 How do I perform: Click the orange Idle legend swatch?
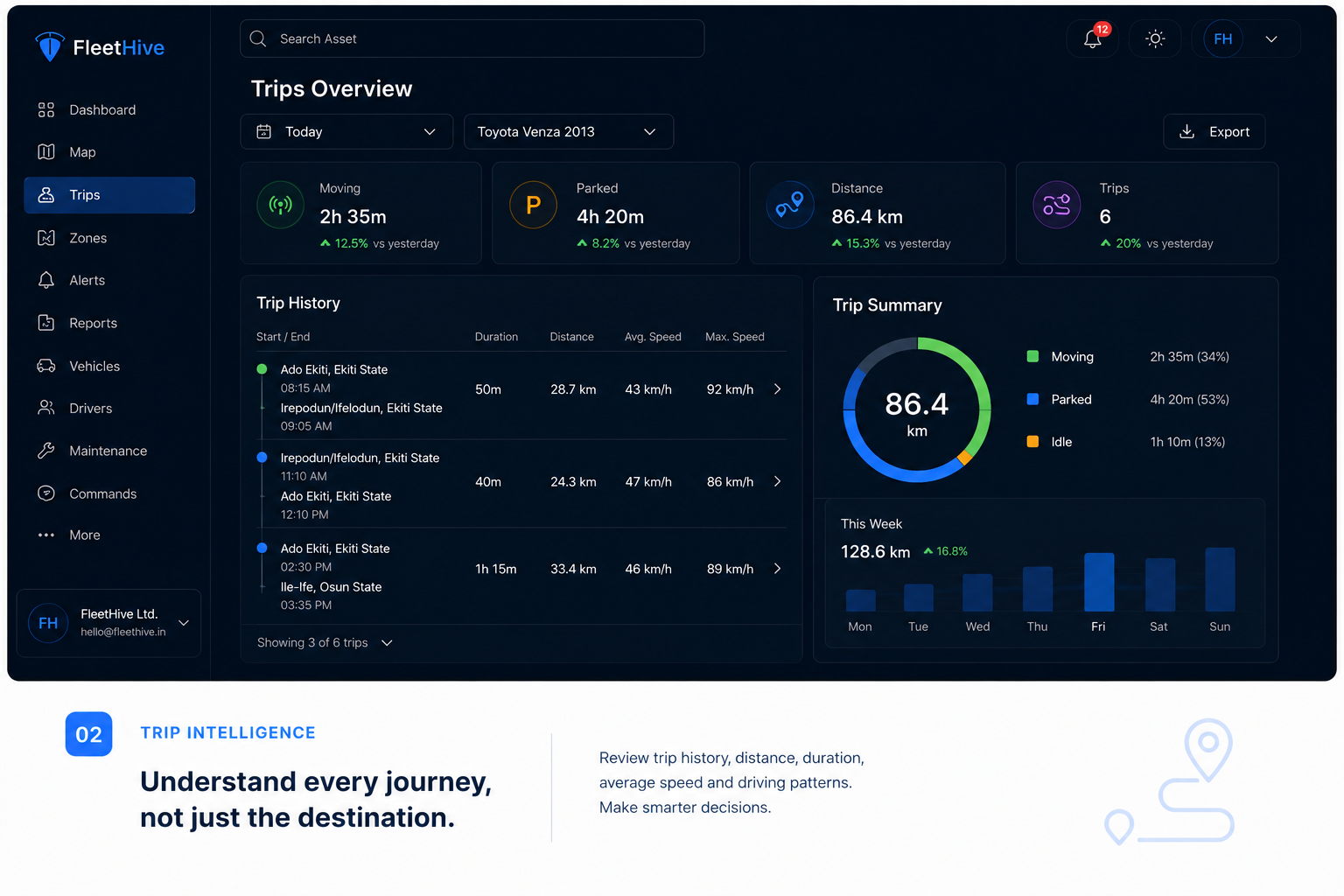(1032, 442)
